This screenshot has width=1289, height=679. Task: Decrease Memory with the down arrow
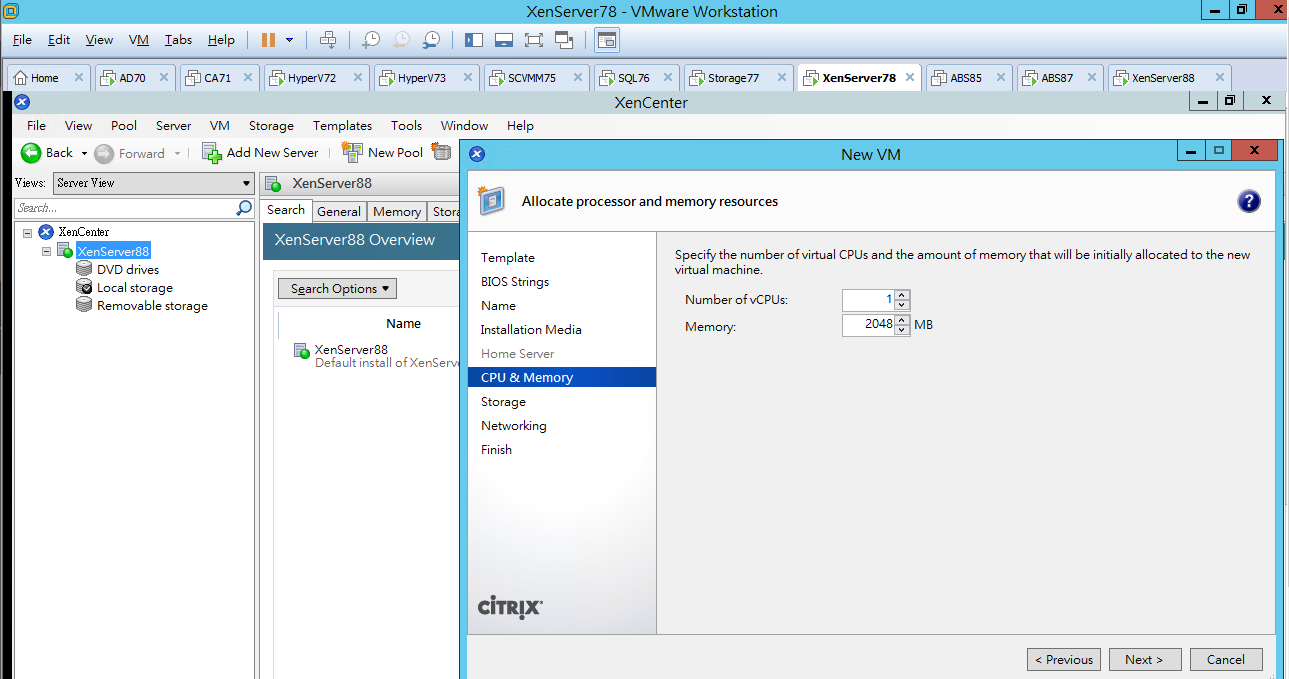pos(902,330)
